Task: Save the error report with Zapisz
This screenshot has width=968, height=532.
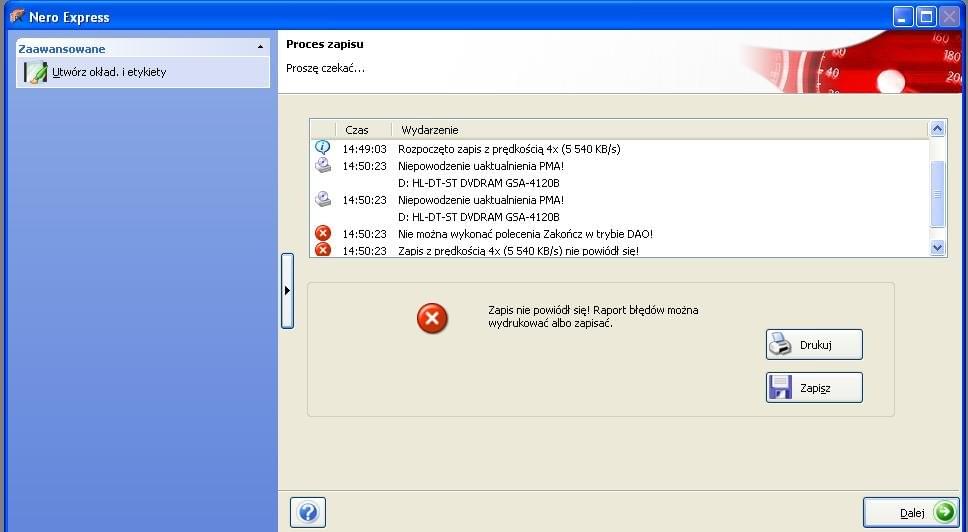Action: coord(814,388)
